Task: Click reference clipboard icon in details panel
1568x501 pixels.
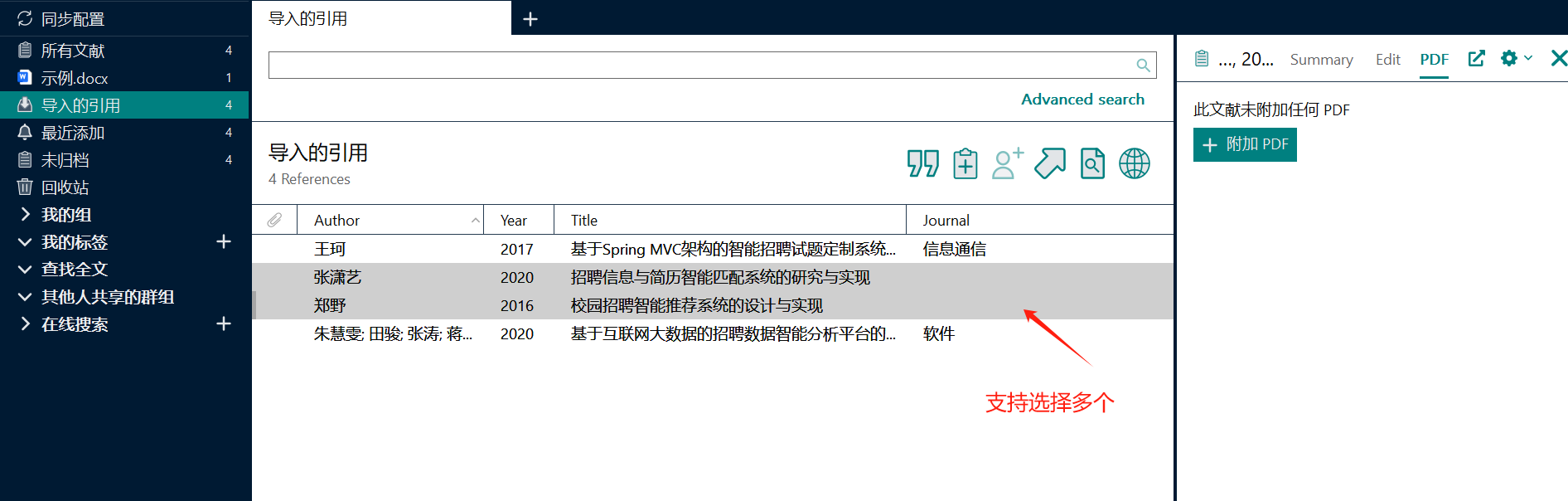Action: coord(1202,58)
